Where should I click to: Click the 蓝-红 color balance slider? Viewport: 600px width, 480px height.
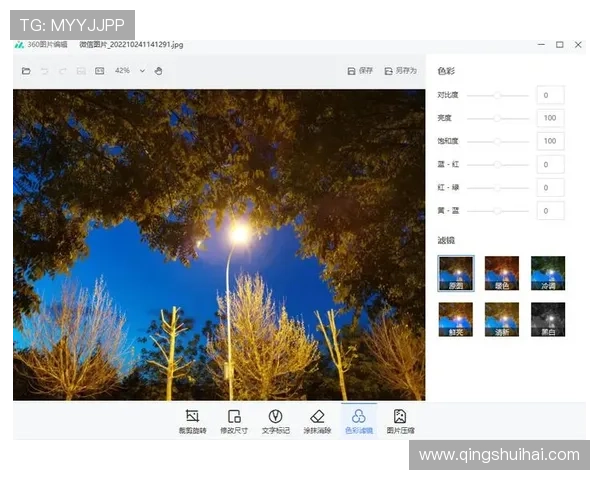(497, 165)
